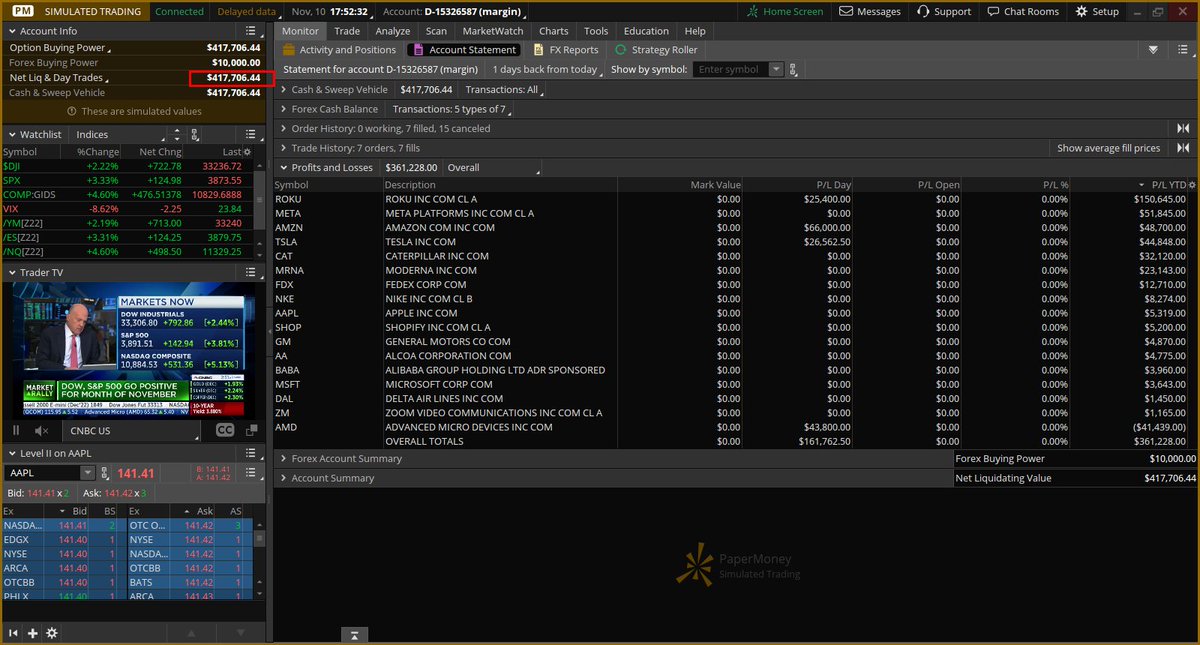Open Activity and Positions subtab

[x=340, y=50]
